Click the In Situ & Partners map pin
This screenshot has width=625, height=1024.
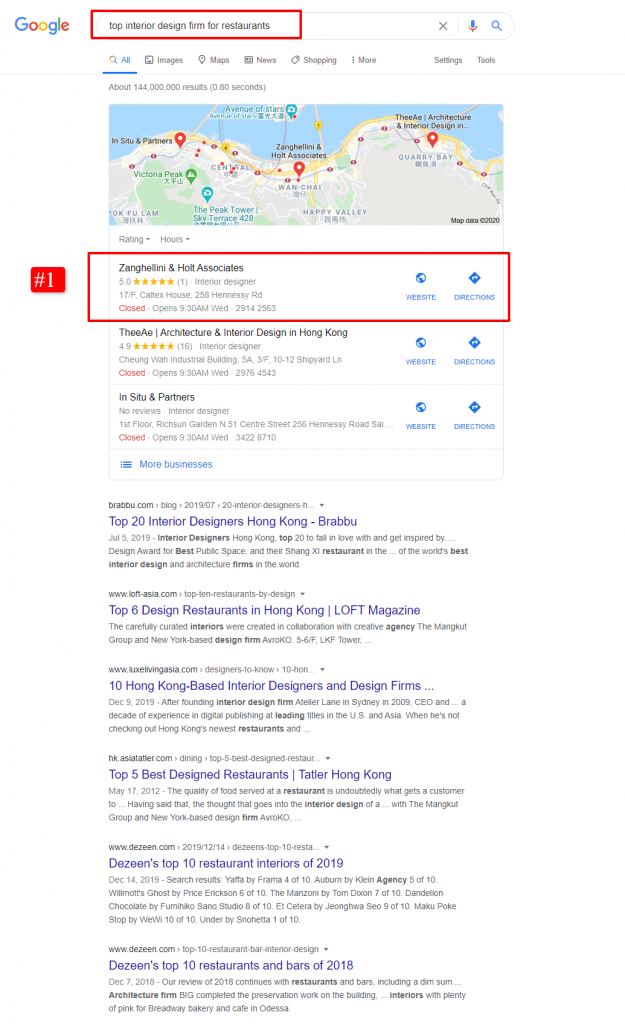[x=180, y=139]
